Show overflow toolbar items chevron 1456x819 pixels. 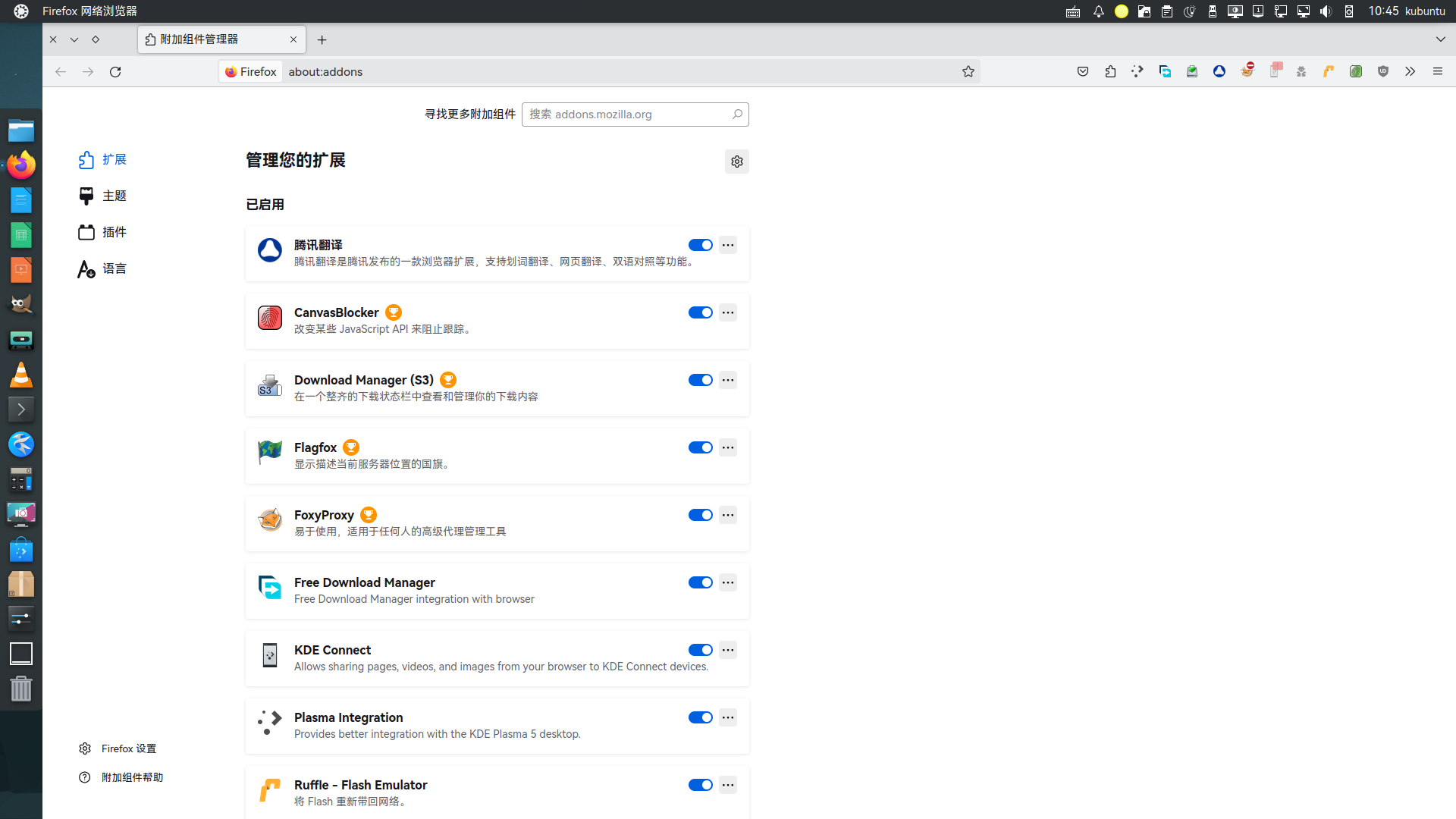(1410, 71)
